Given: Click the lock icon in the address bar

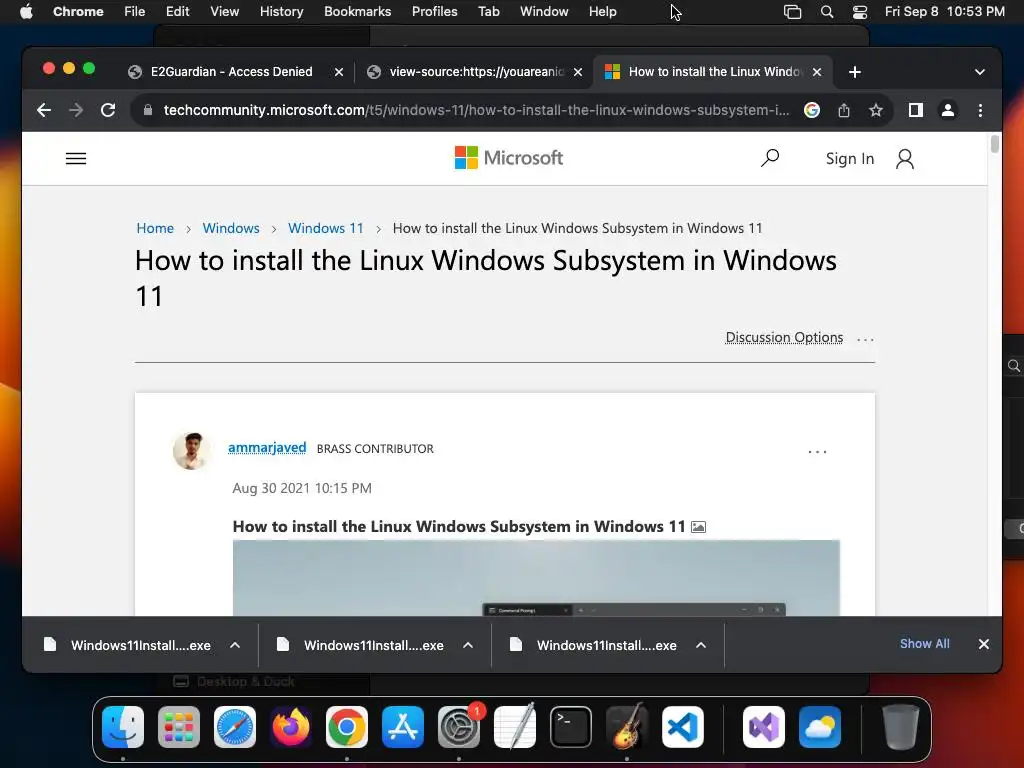Looking at the screenshot, I should pyautogui.click(x=148, y=110).
